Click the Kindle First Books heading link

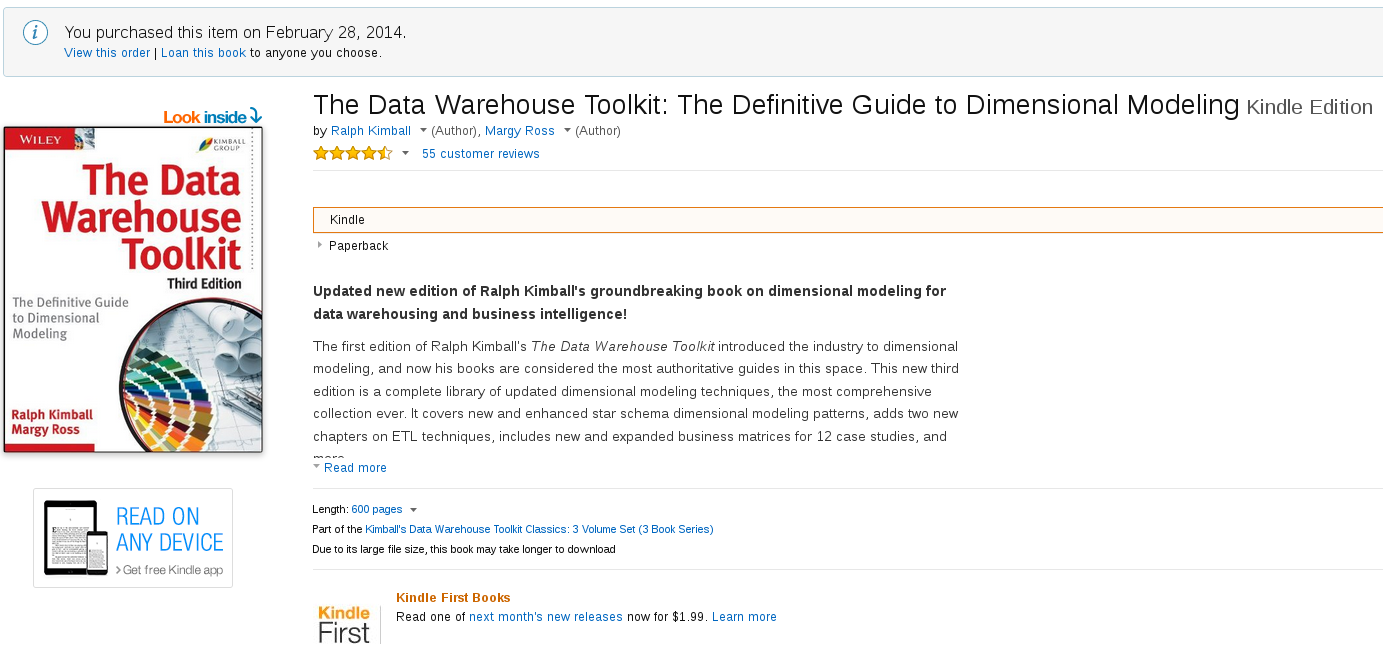[453, 598]
